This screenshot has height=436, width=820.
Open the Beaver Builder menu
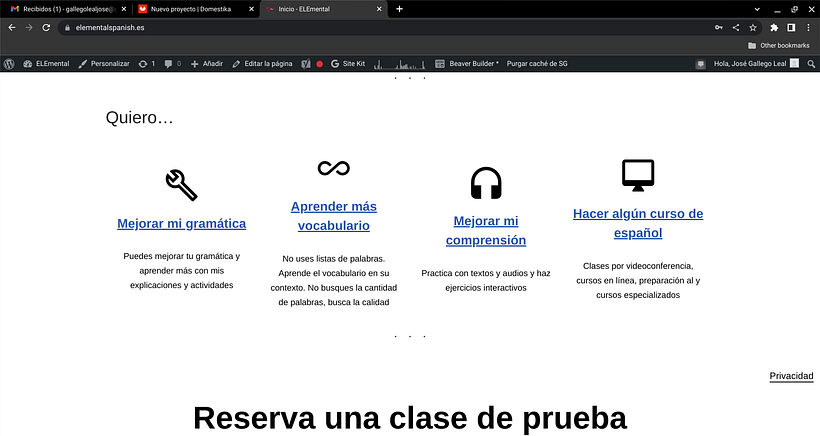(x=467, y=64)
